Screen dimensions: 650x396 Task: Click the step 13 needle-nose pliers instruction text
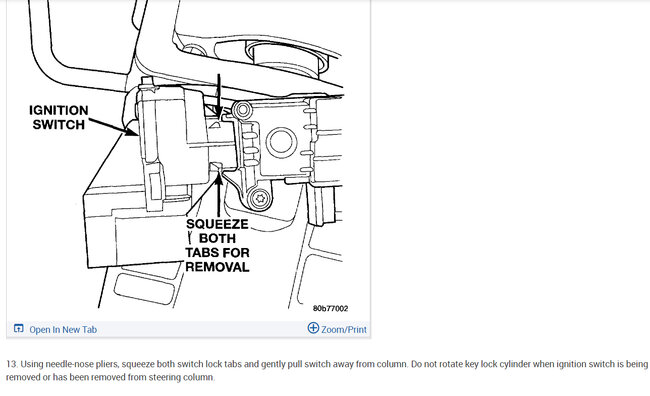(326, 371)
